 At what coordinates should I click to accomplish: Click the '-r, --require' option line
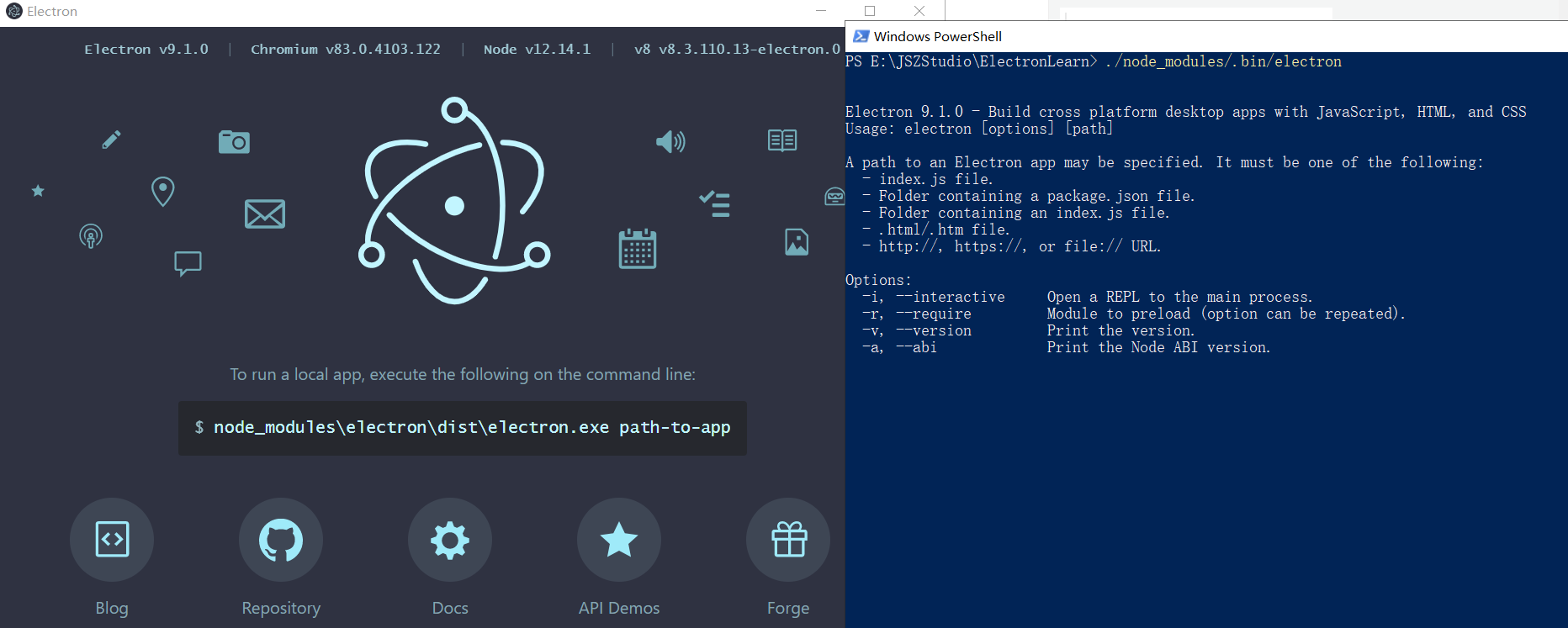coord(1133,314)
